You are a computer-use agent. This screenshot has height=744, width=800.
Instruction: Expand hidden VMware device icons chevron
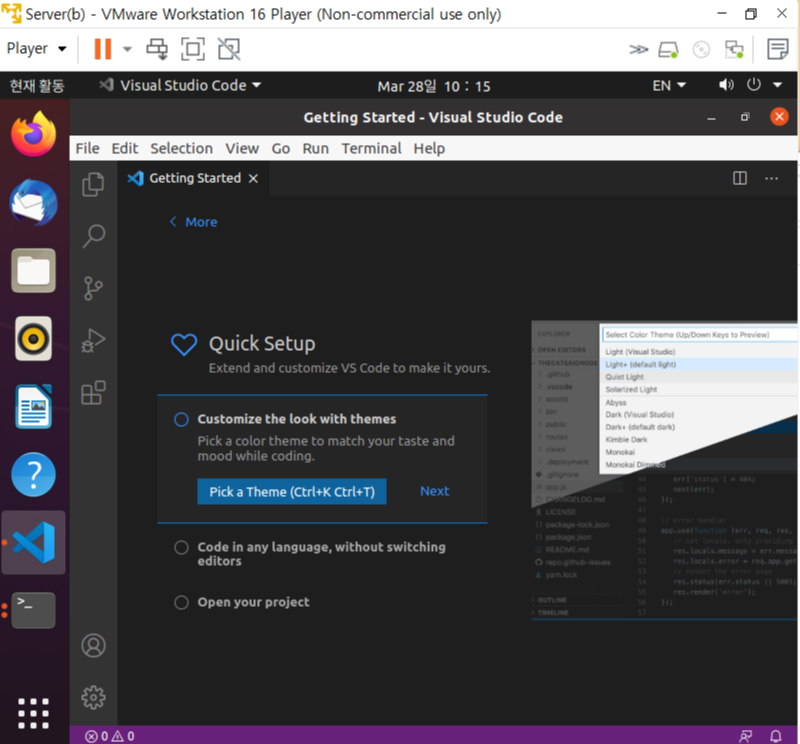638,49
